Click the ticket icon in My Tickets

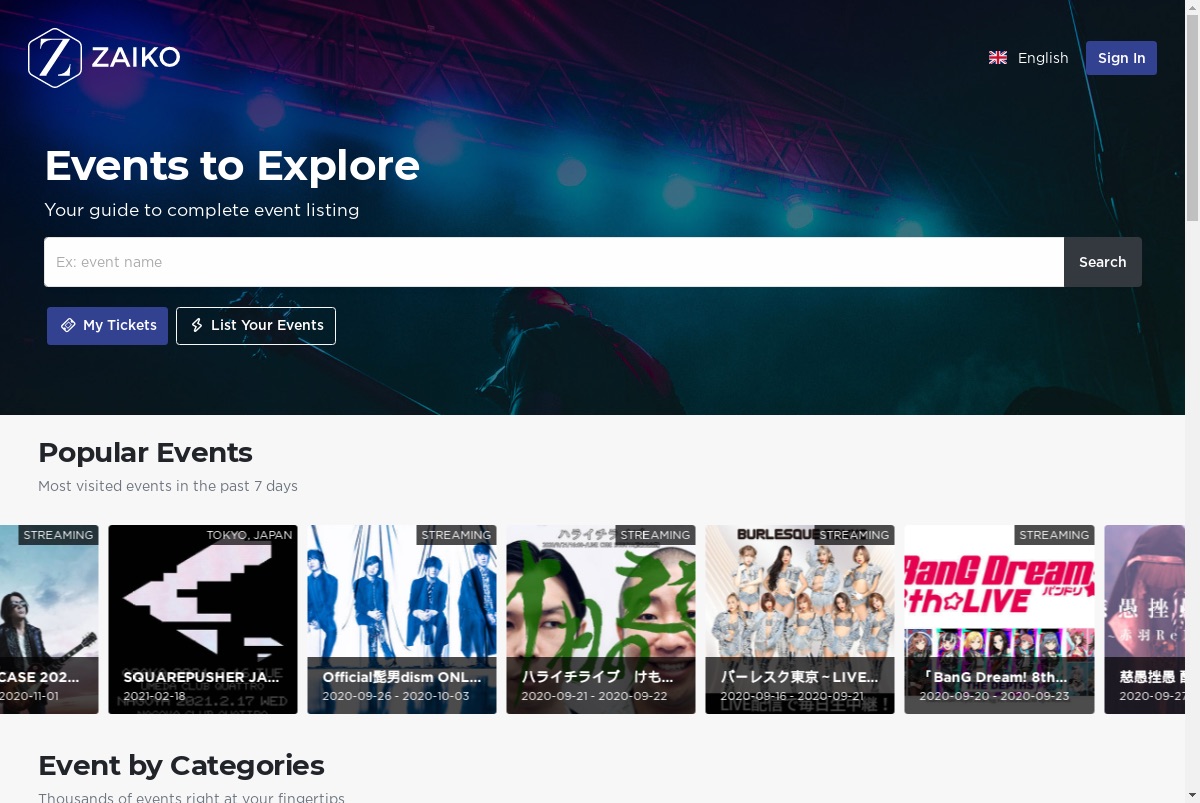coord(68,325)
